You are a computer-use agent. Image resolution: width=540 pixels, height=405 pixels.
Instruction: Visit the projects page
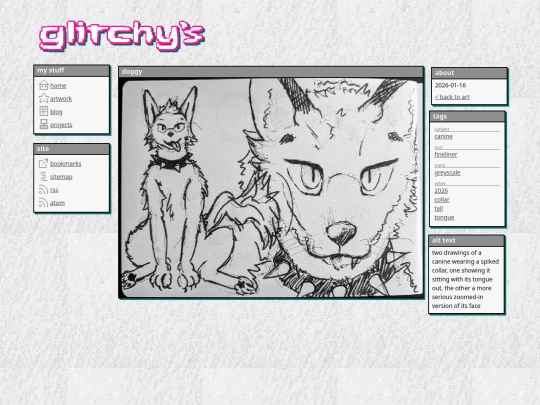click(61, 125)
